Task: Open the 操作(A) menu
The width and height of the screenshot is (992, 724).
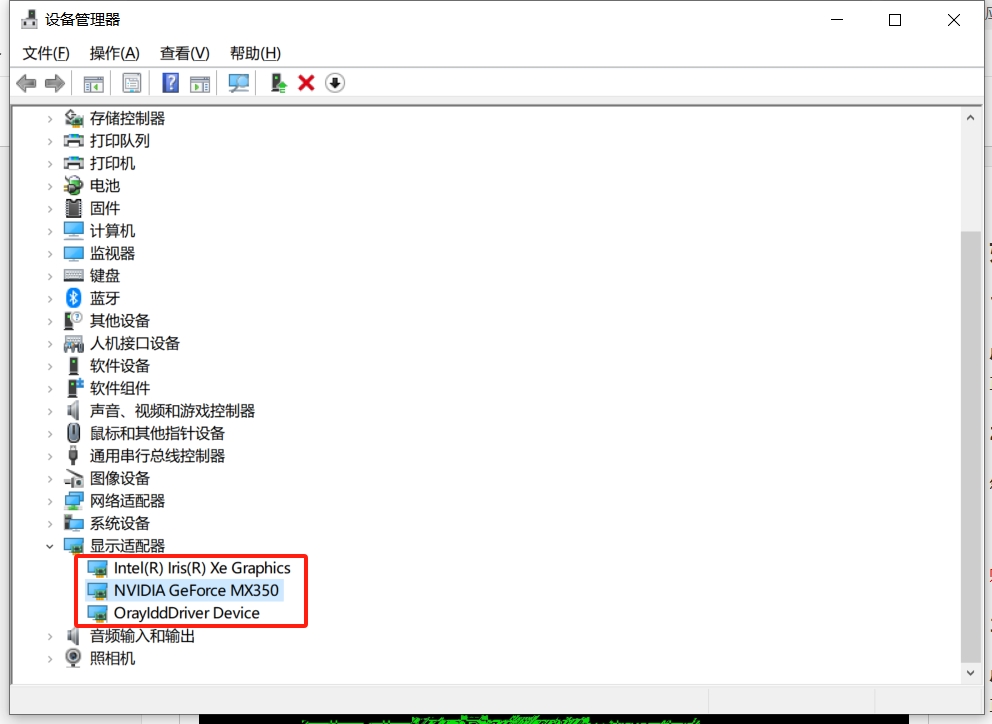Action: pyautogui.click(x=115, y=53)
